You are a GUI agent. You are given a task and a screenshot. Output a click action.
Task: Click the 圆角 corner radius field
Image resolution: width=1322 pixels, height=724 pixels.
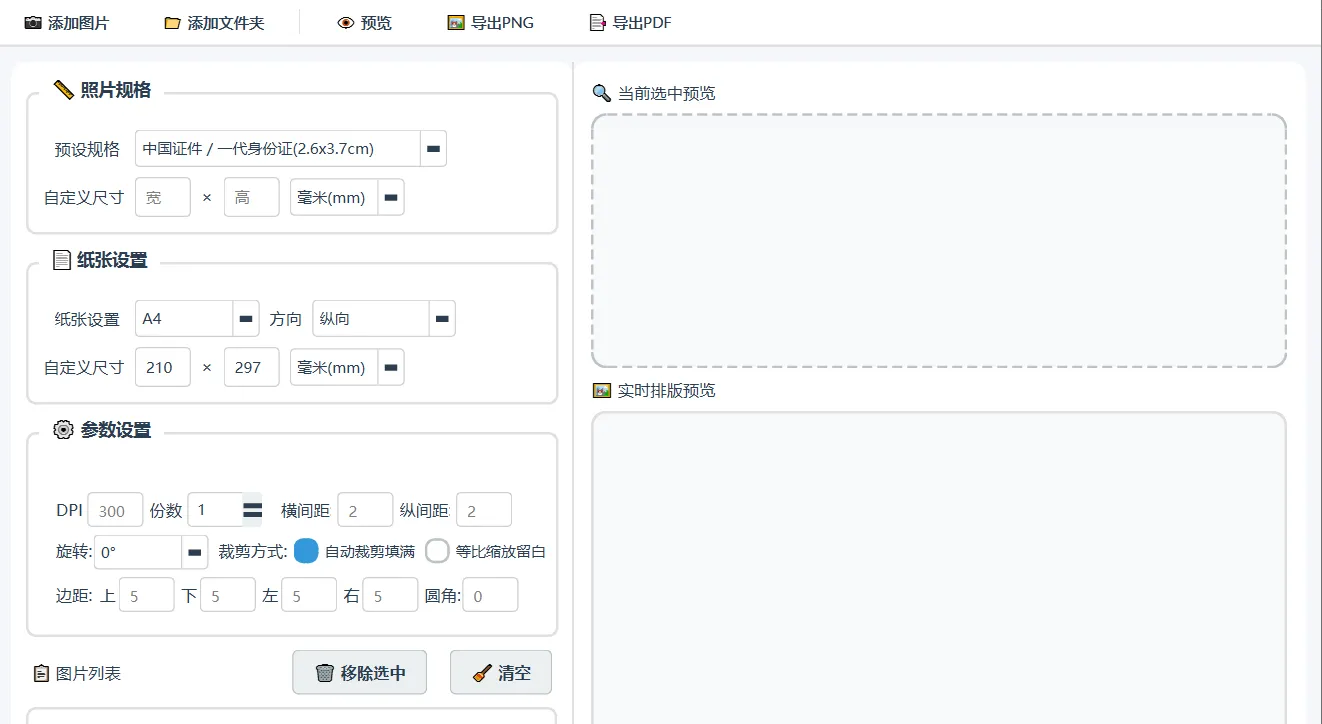click(x=489, y=596)
